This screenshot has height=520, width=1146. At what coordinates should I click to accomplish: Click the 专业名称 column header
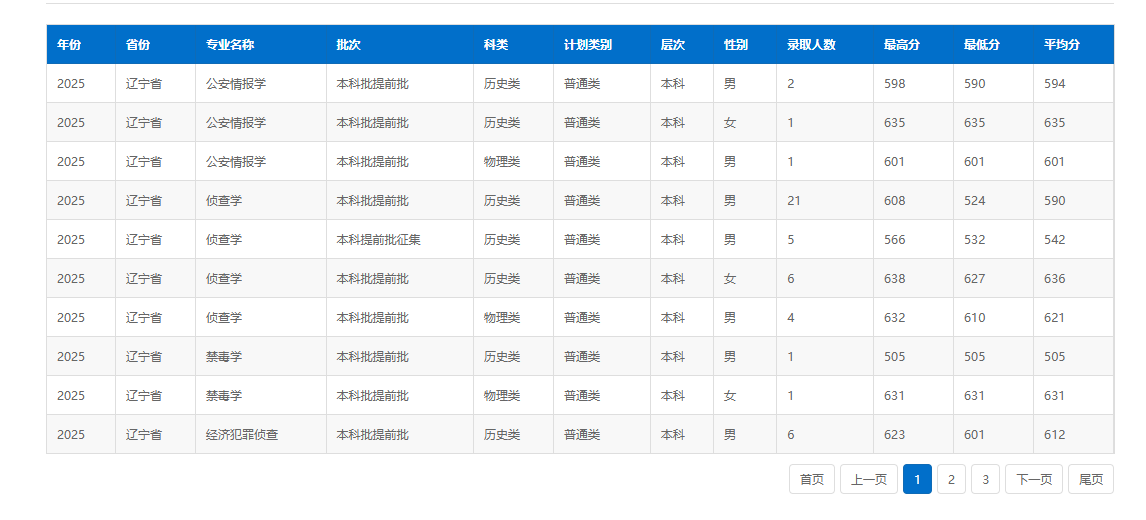coord(230,45)
